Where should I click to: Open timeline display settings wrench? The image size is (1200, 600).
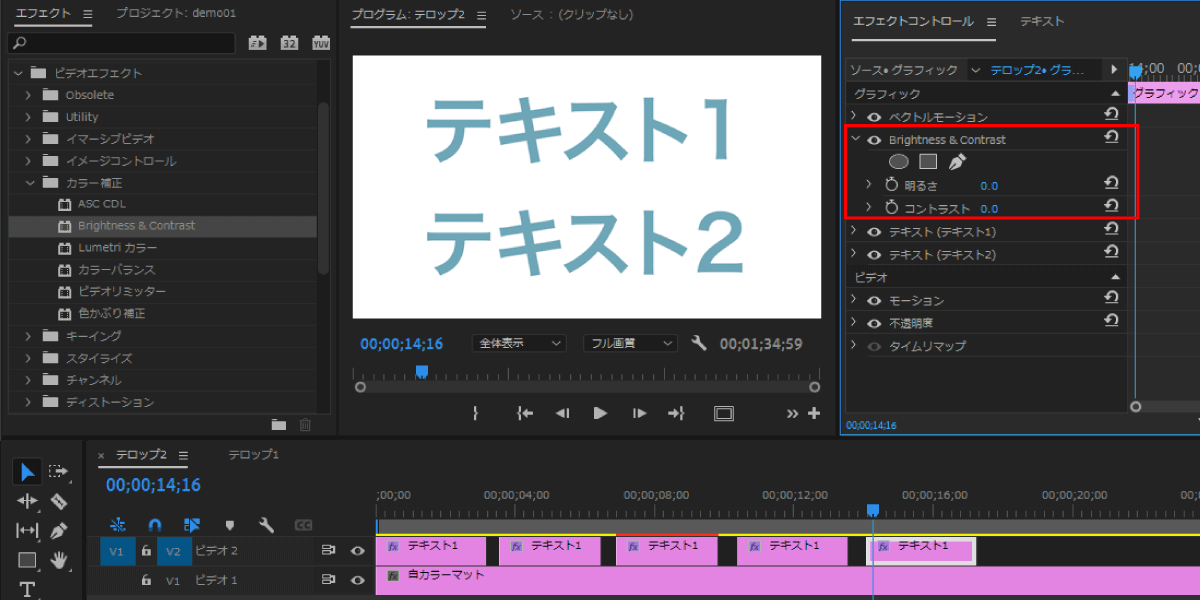point(266,524)
